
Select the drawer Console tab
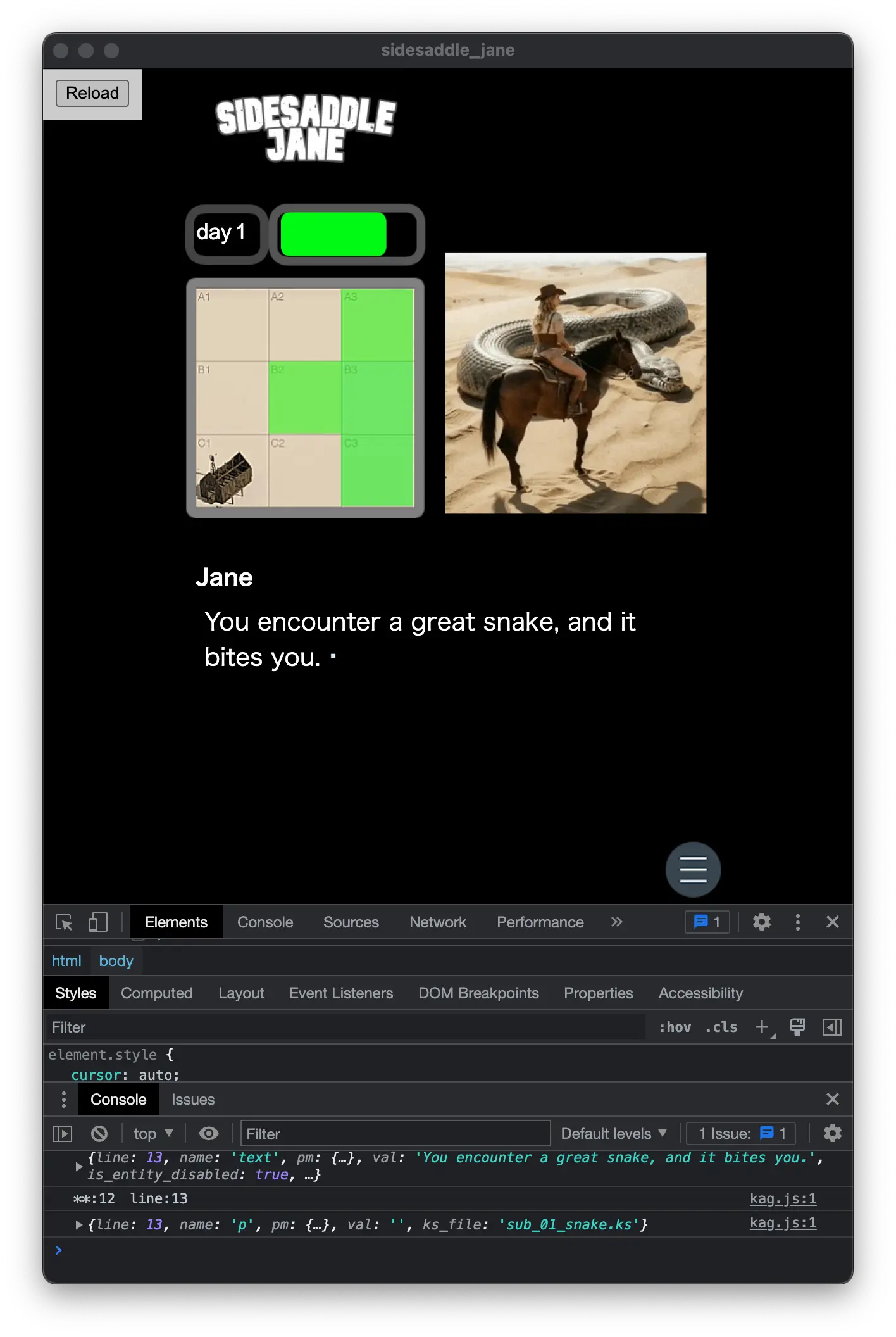118,1100
